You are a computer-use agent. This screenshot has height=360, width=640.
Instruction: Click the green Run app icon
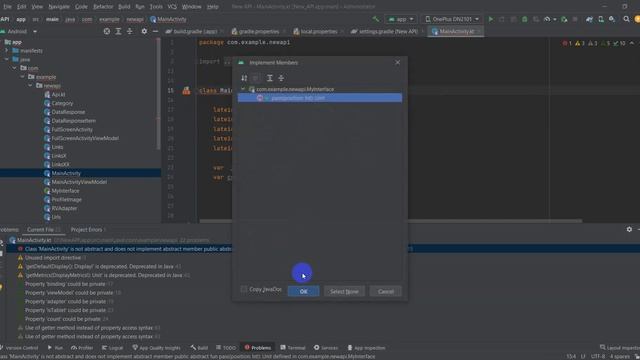[x=491, y=19]
